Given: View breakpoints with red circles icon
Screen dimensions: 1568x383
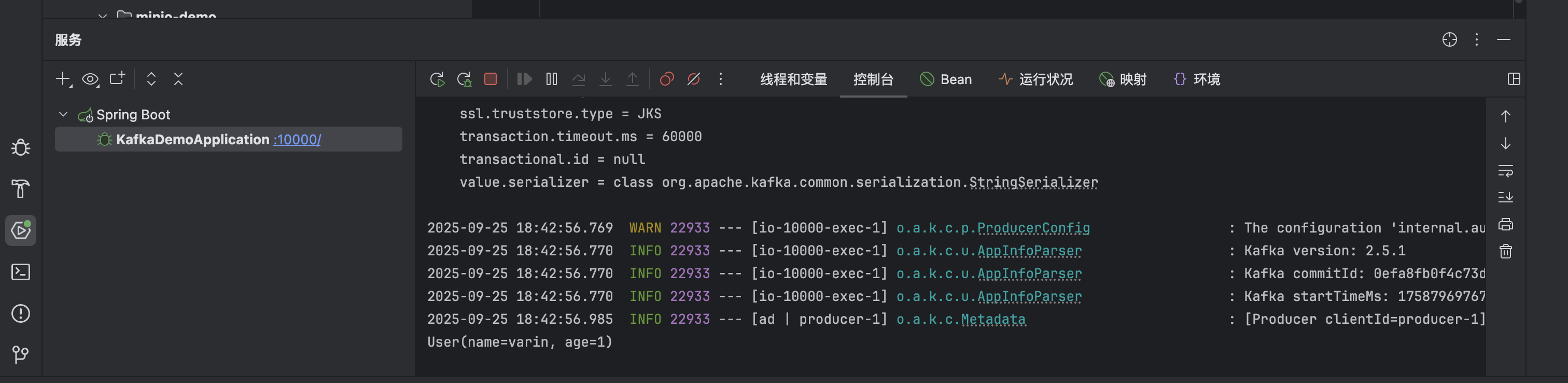Looking at the screenshot, I should point(667,79).
